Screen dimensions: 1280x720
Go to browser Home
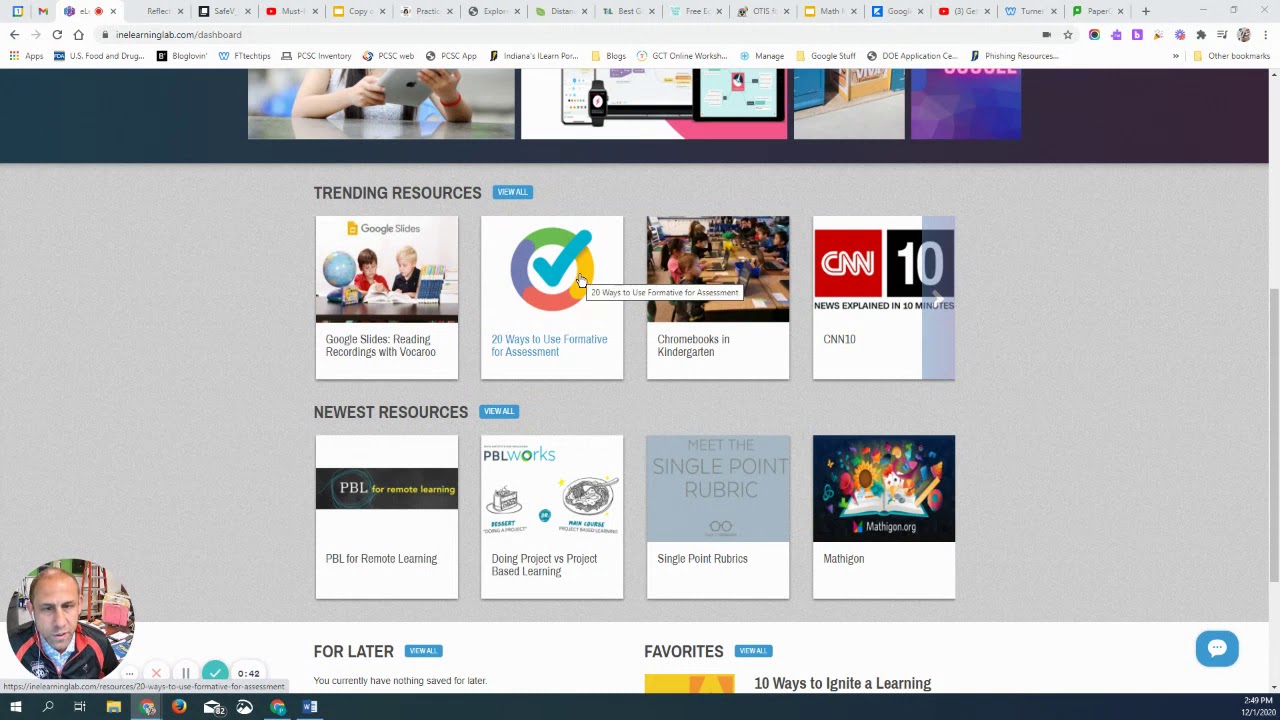[78, 35]
